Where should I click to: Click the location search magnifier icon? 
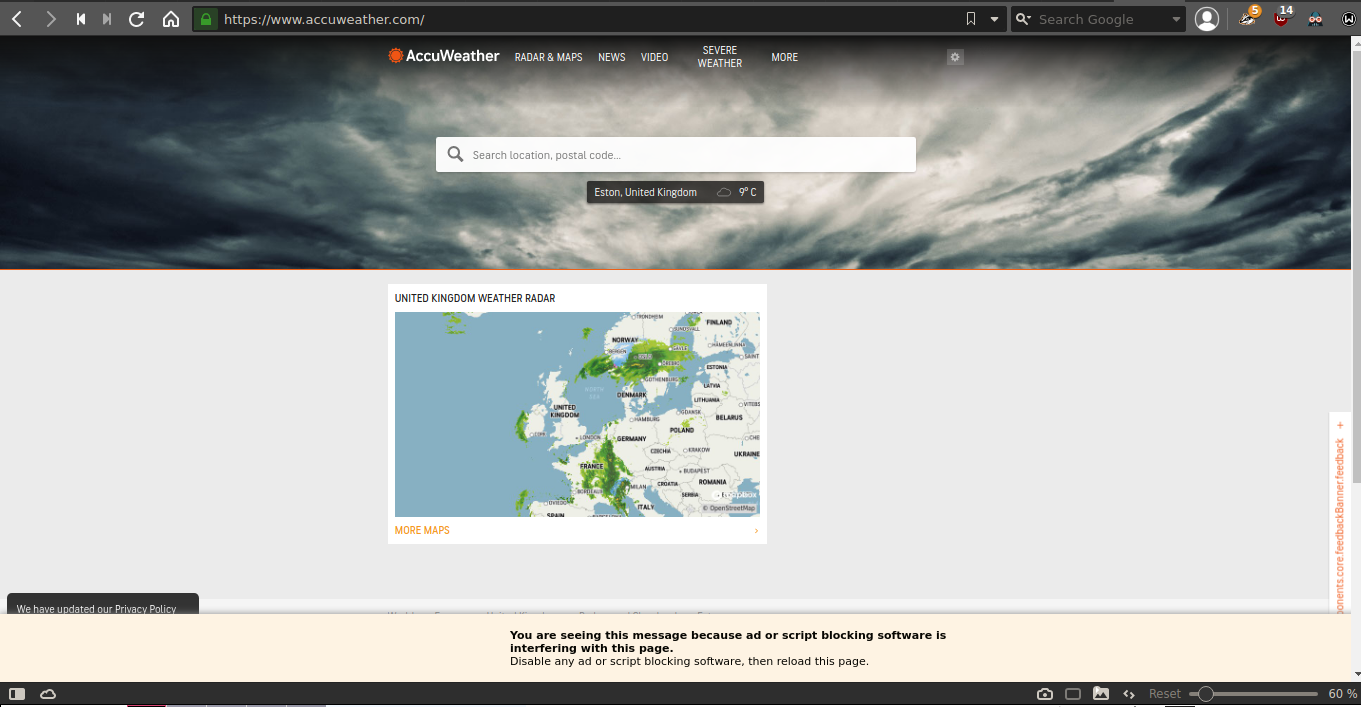point(455,154)
